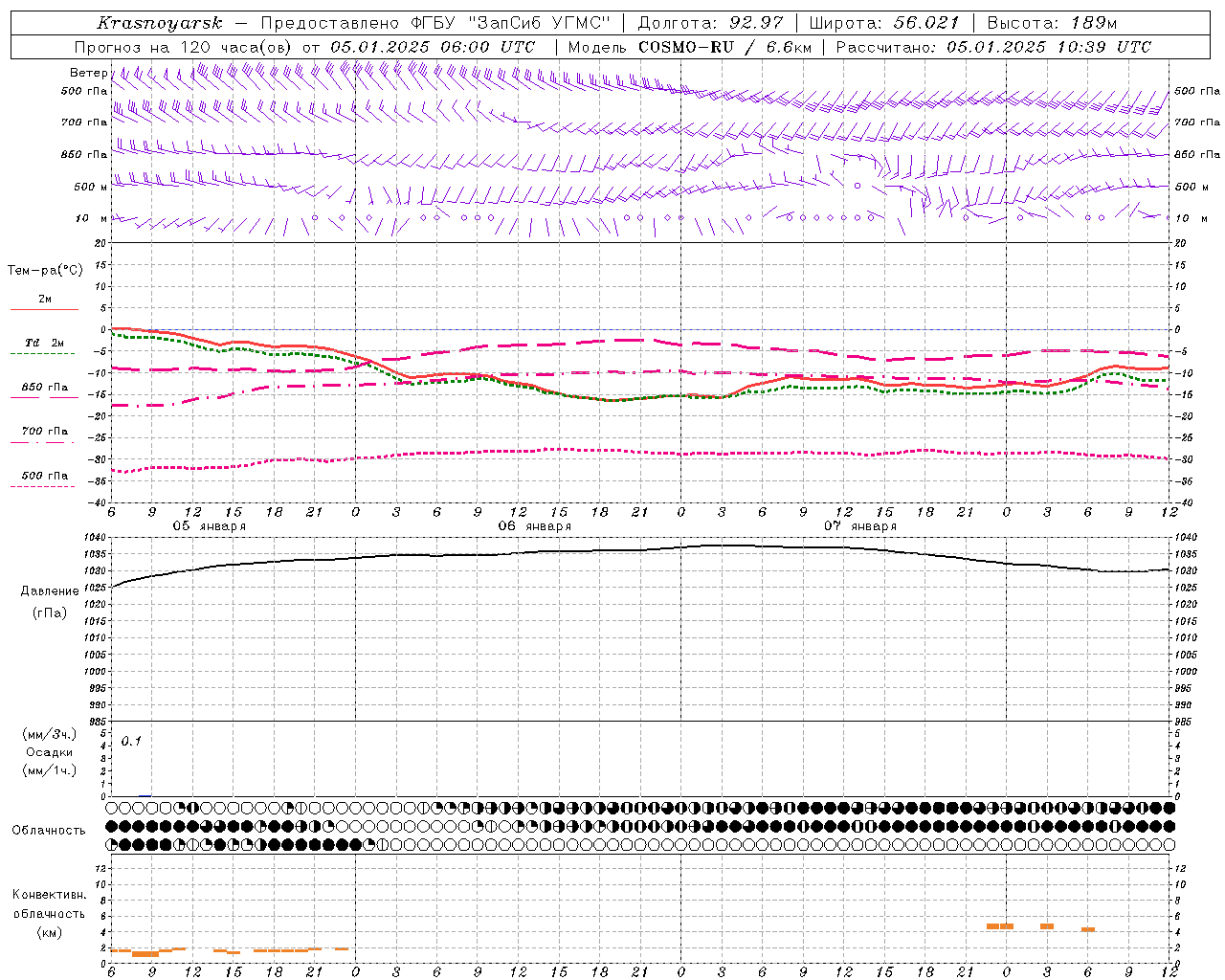Click the "(мм/3ч.)" precipitation unit label
1225x980 pixels.
tap(50, 734)
